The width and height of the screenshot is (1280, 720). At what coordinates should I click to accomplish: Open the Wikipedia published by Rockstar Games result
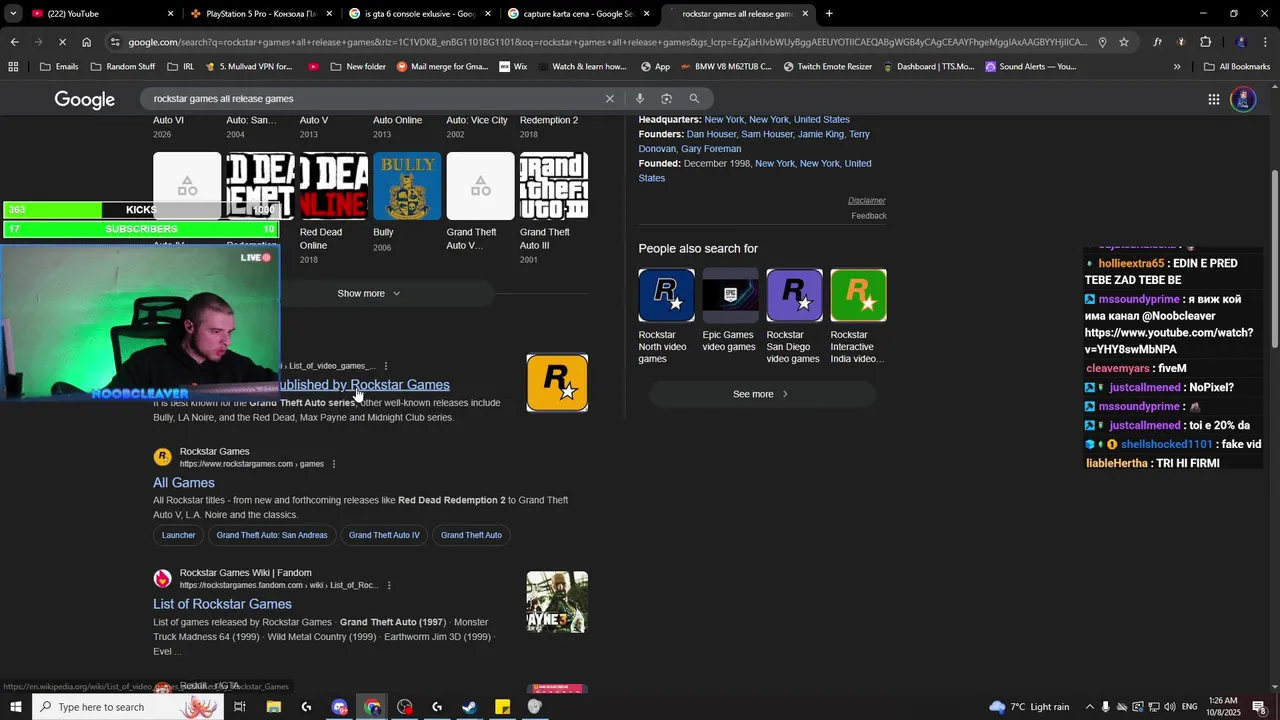364,385
